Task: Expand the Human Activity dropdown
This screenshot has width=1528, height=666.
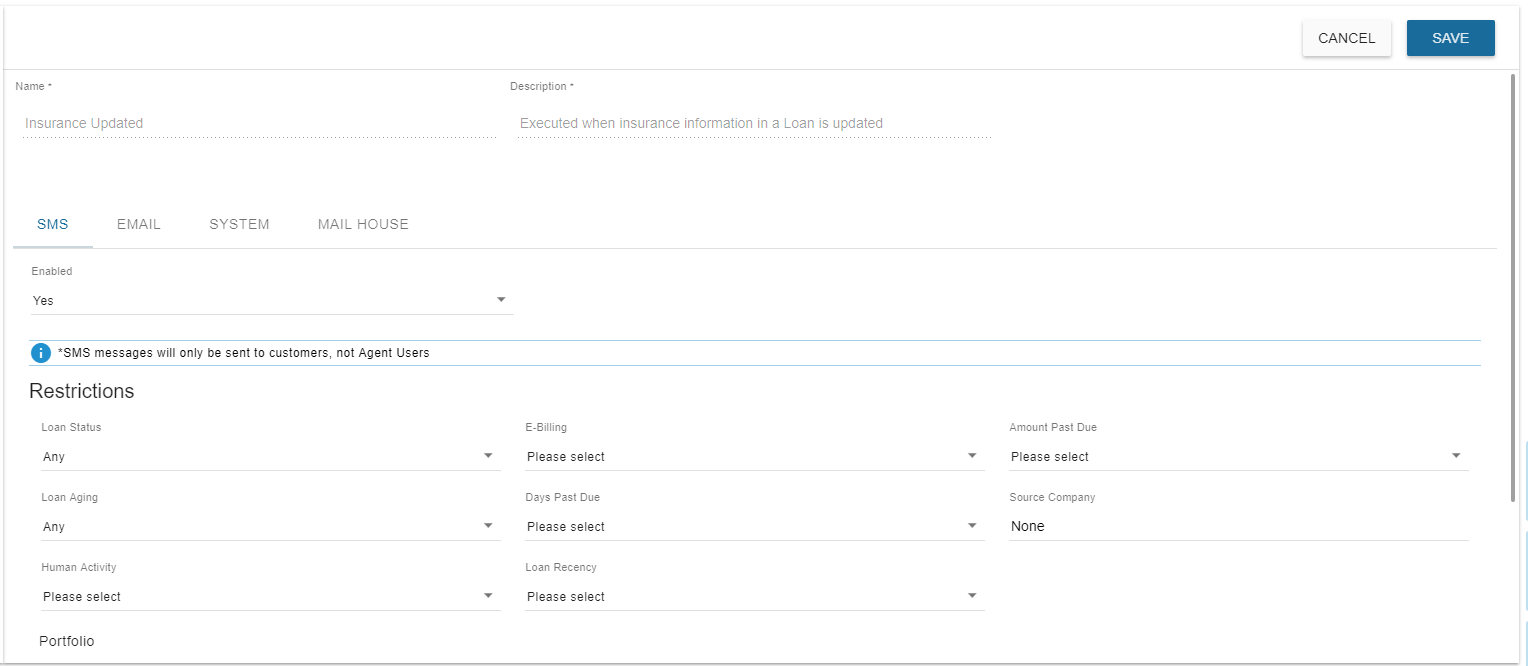Action: point(270,596)
